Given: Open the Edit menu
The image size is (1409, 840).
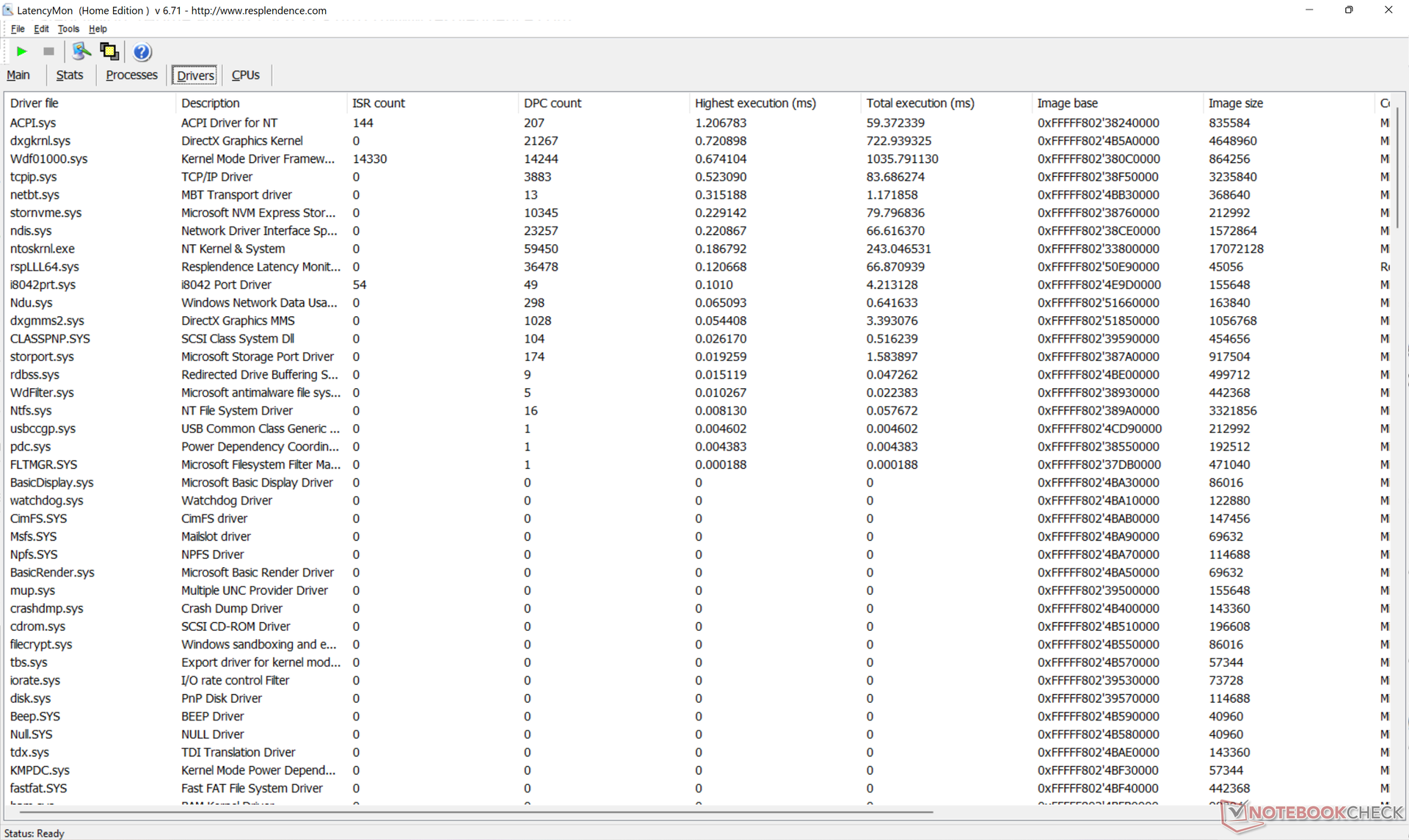Looking at the screenshot, I should click(x=41, y=29).
